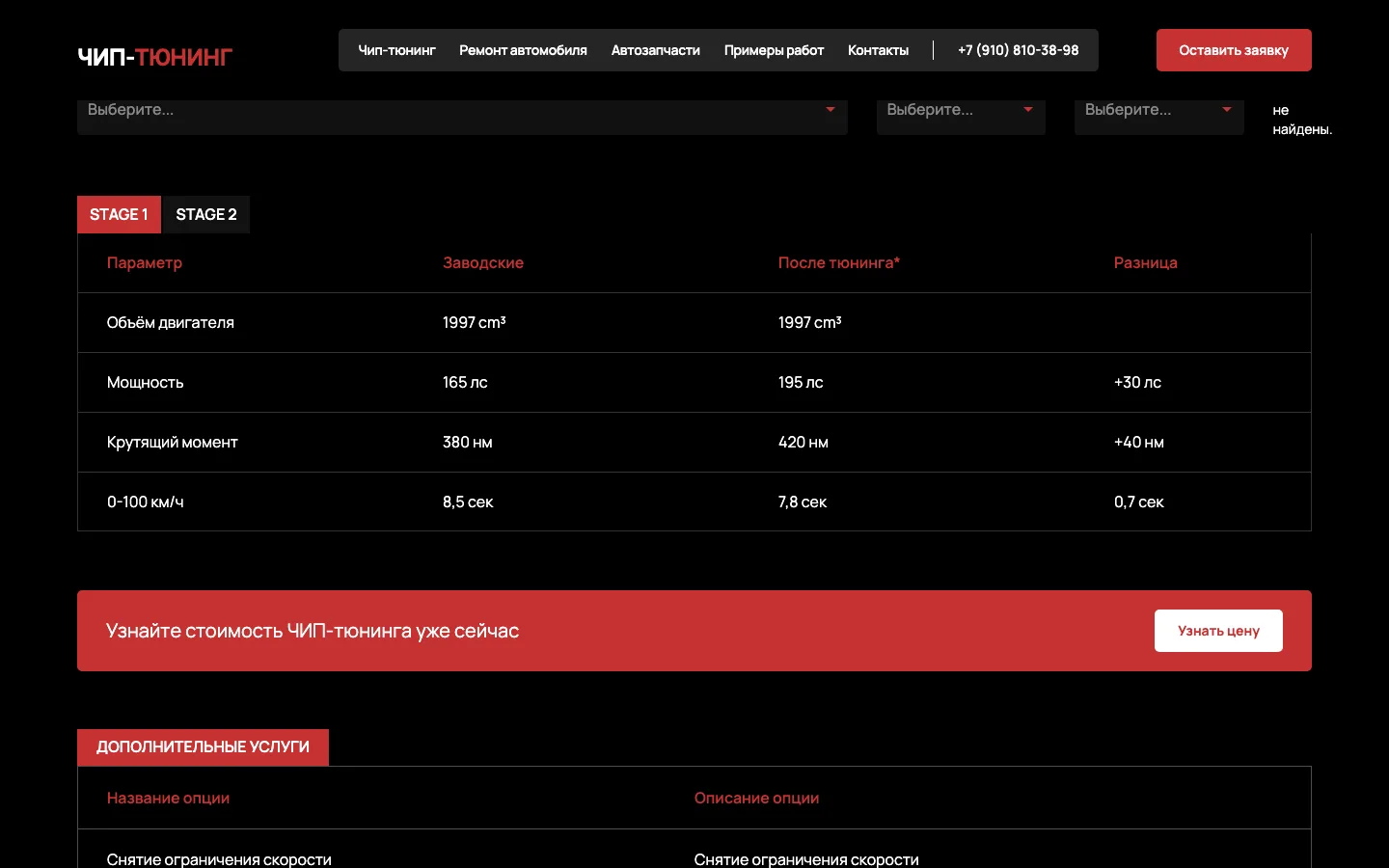Click the banner text Узнайте стоимость ЧИП-тюнинга
The height and width of the screenshot is (868, 1389).
pos(313,631)
